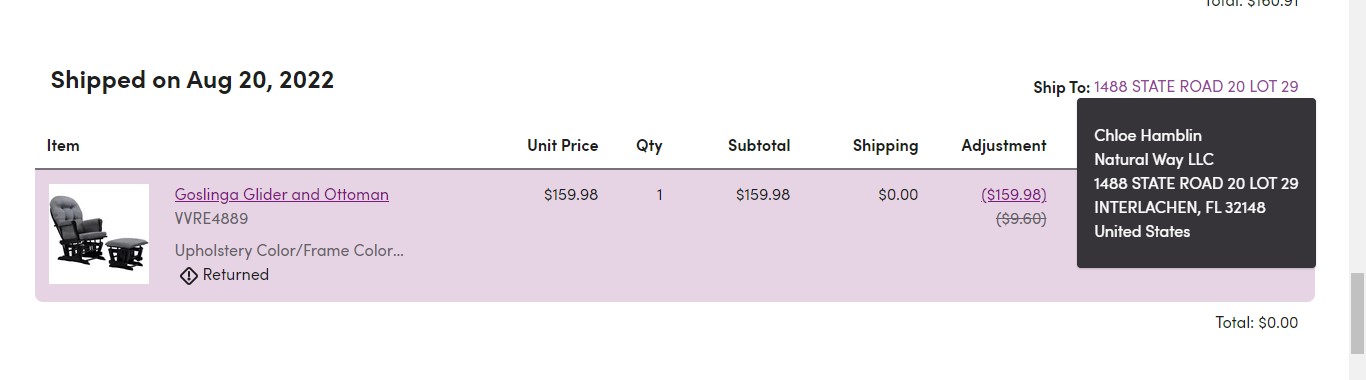Click the Item column header
The image size is (1366, 380).
point(63,145)
